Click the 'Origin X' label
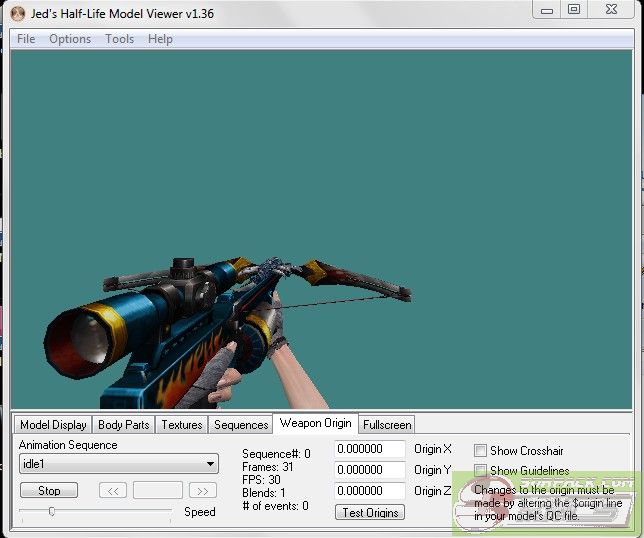The width and height of the screenshot is (644, 538). click(x=432, y=449)
